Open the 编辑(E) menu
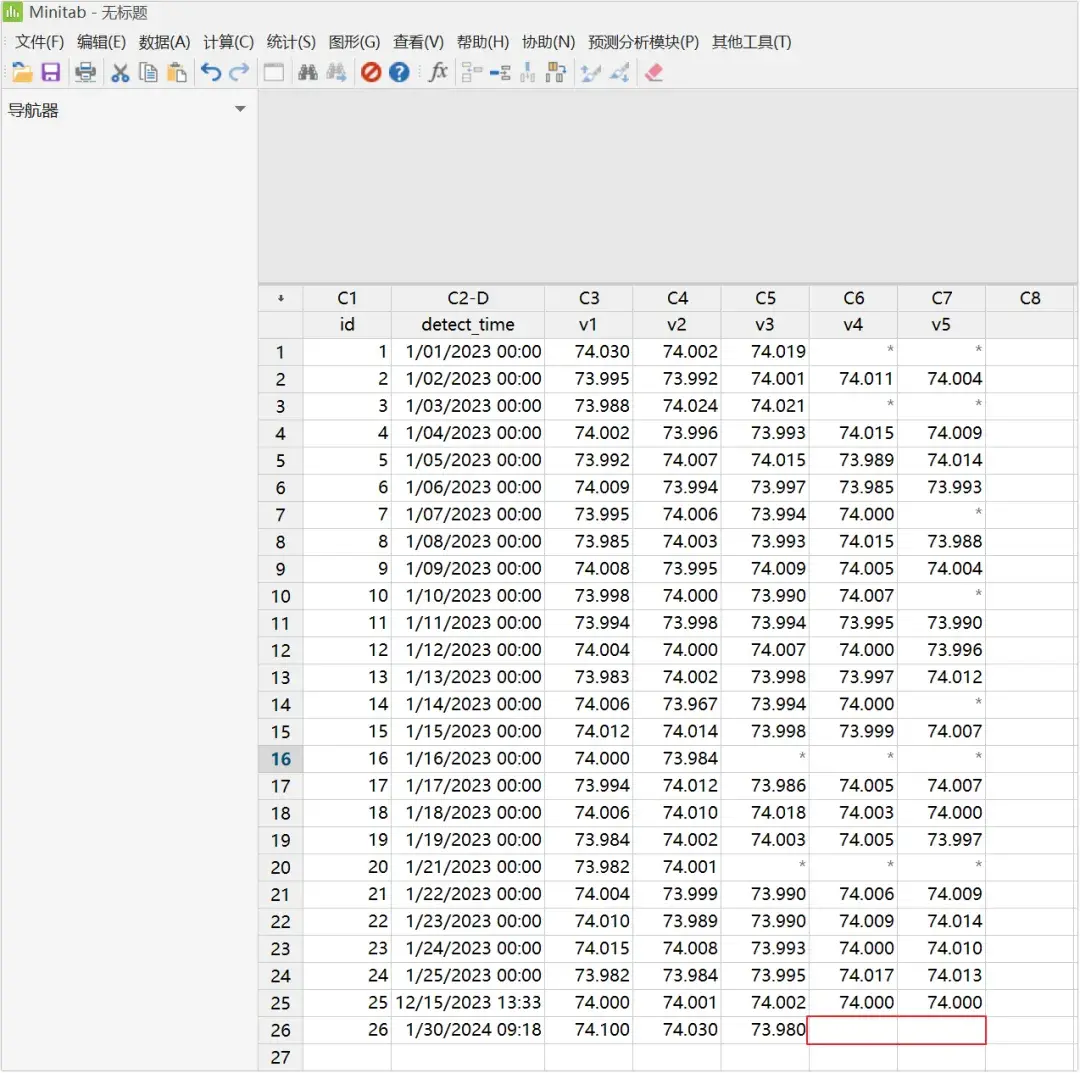This screenshot has height=1073, width=1080. click(101, 42)
